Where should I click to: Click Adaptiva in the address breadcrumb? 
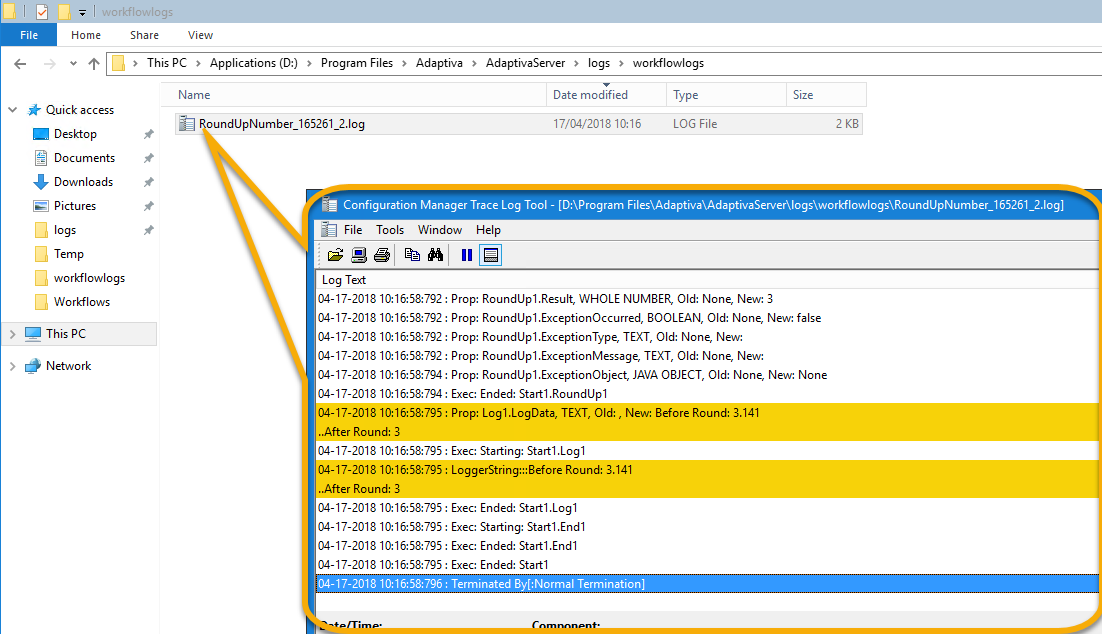439,63
